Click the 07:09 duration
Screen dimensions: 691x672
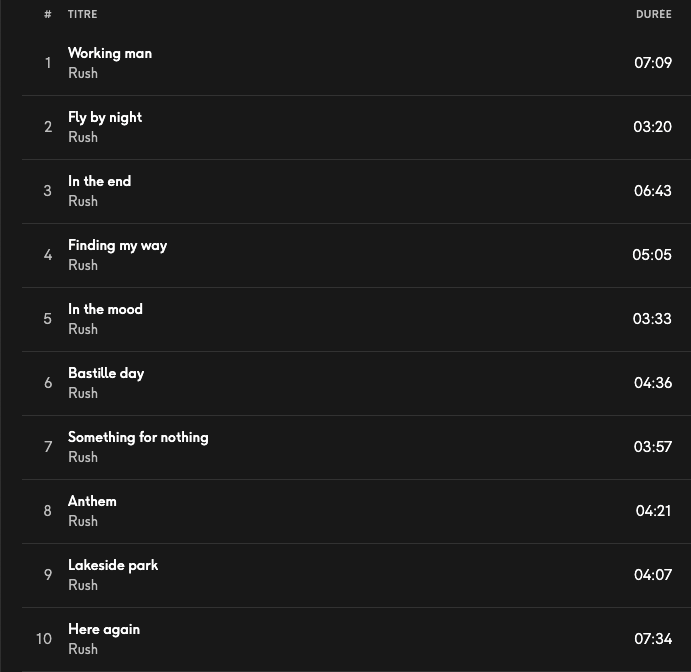pyautogui.click(x=653, y=63)
